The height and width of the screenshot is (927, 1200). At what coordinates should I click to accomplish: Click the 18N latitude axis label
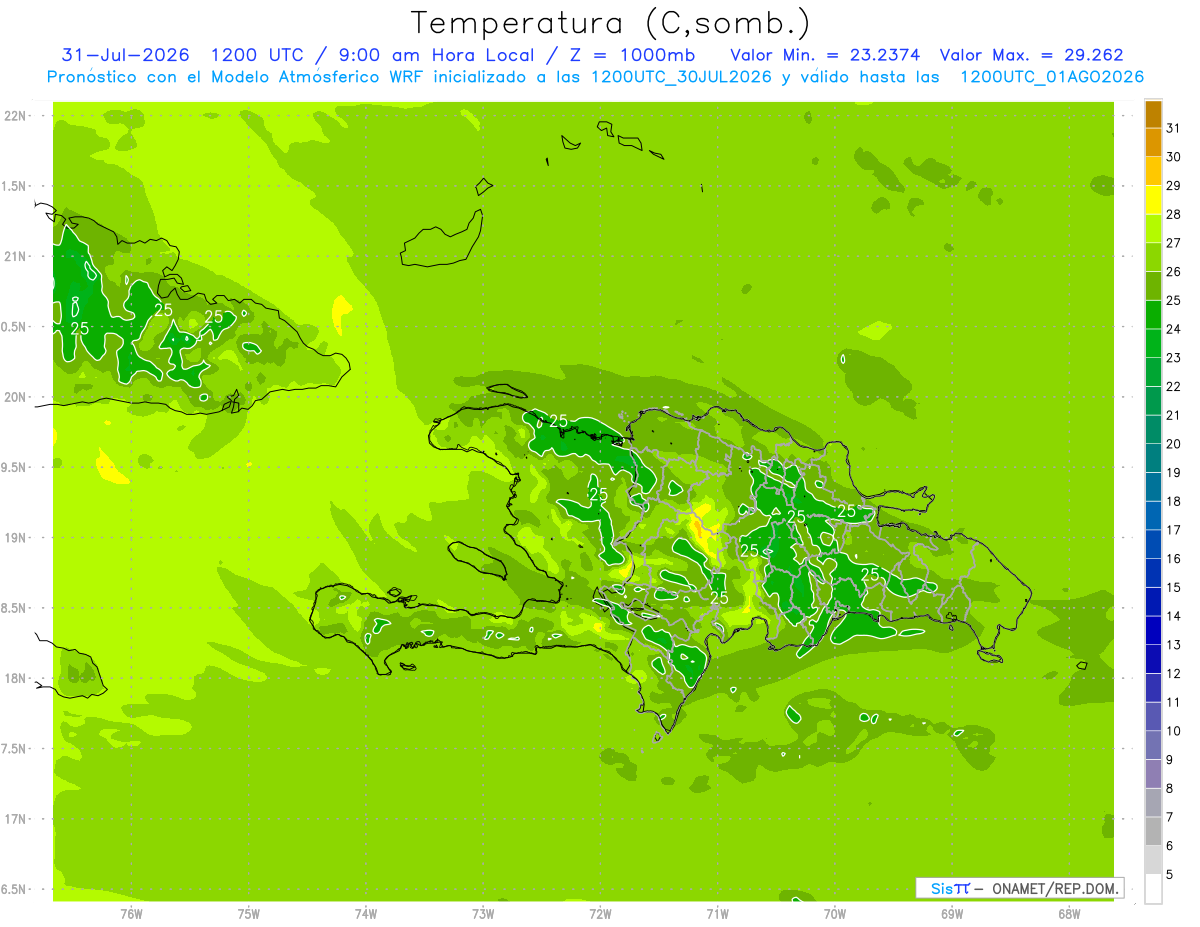click(15, 678)
